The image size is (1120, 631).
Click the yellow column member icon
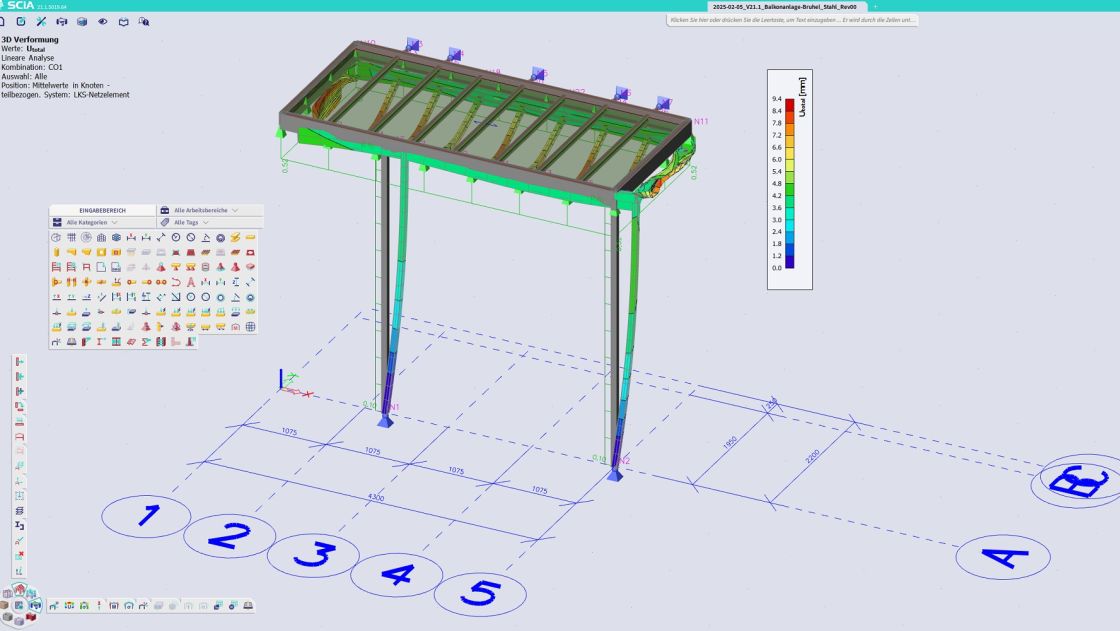click(x=56, y=253)
